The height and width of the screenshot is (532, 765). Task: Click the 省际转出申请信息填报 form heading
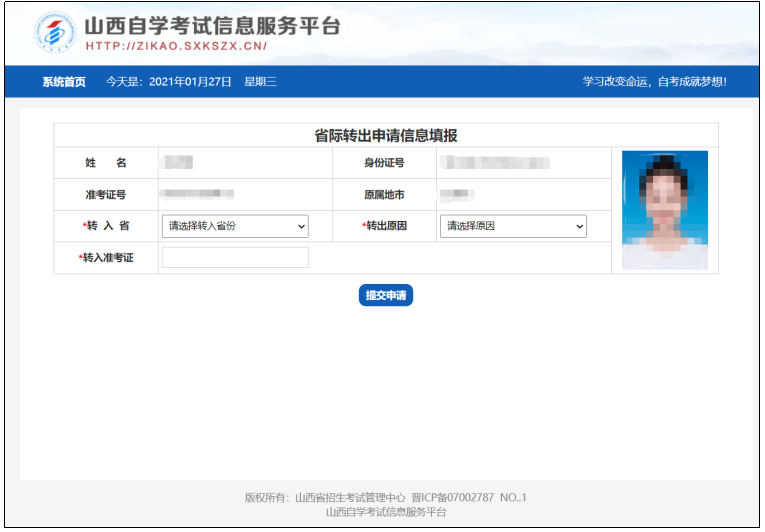tap(386, 136)
